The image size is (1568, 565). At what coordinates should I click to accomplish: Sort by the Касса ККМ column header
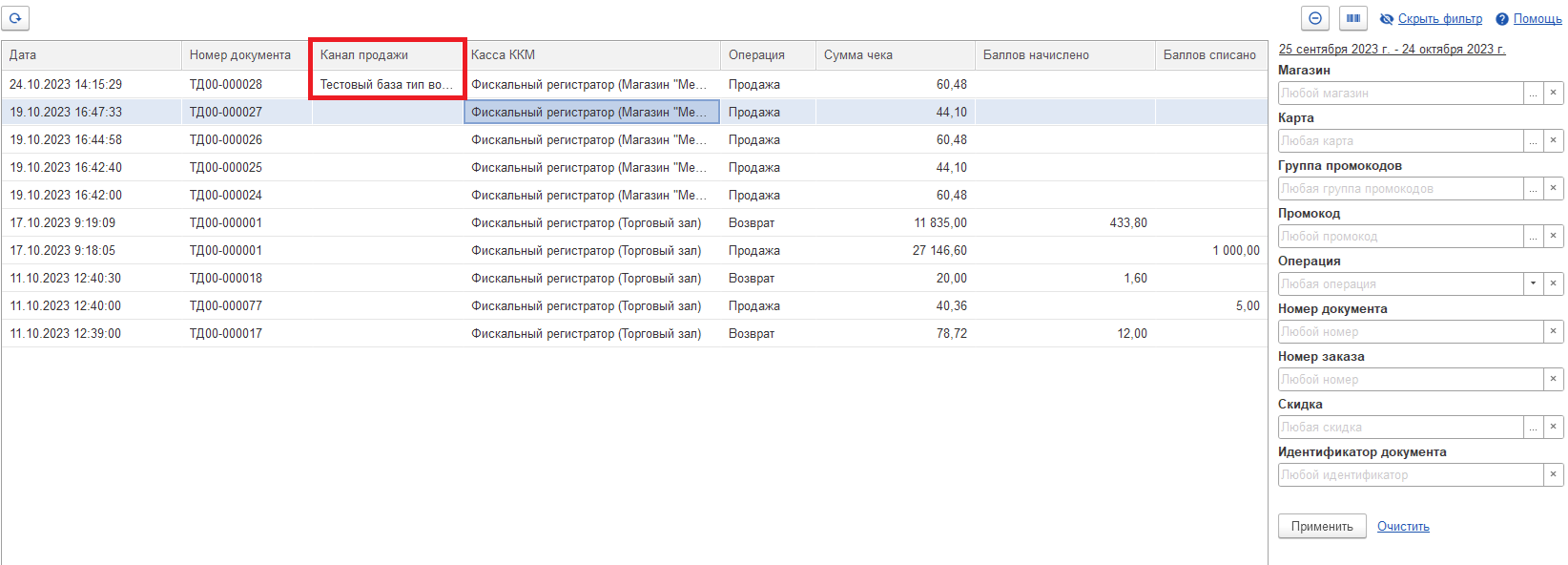point(592,55)
